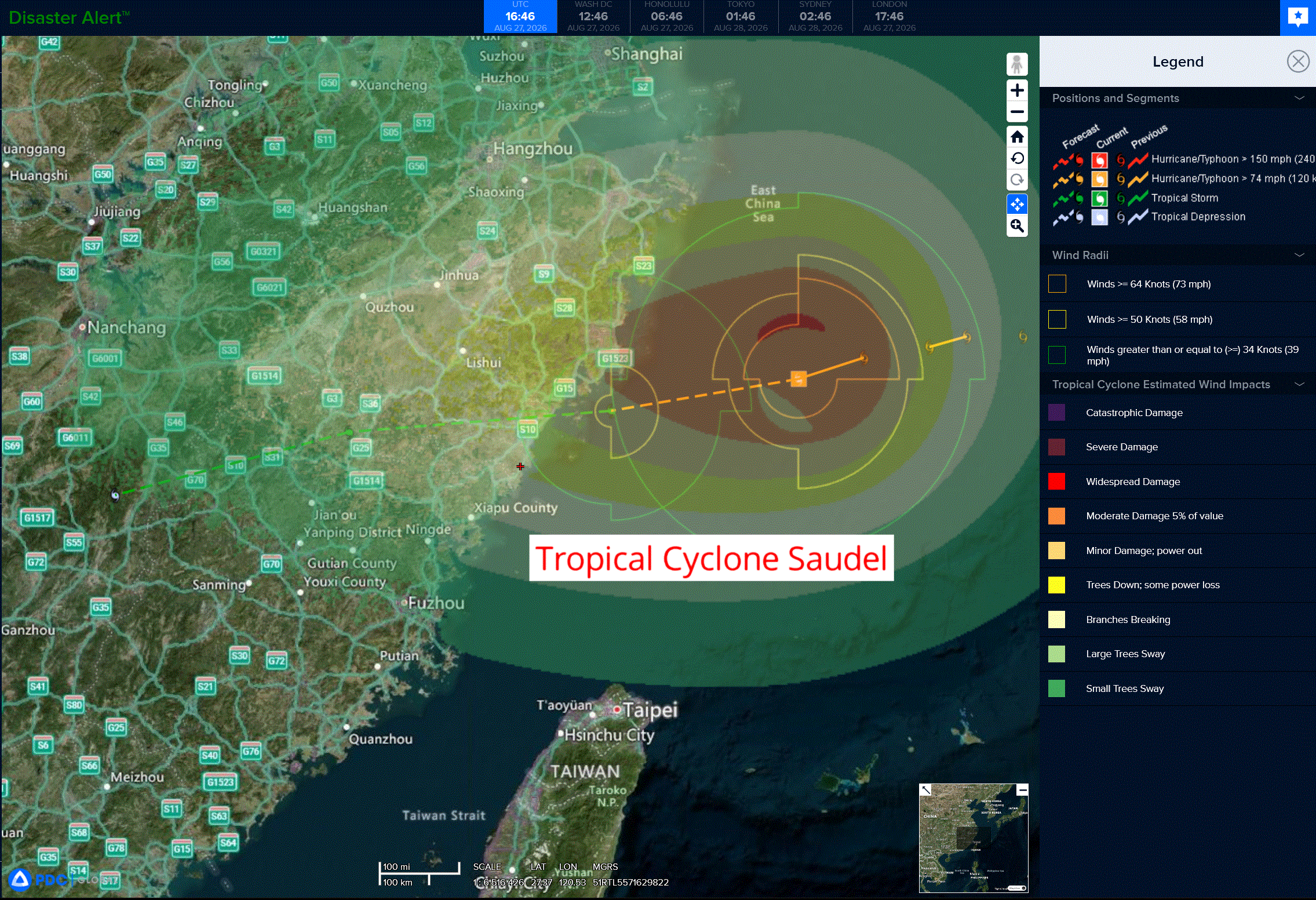Image resolution: width=1316 pixels, height=900 pixels.
Task: Click the Disaster Alert logo
Action: [69, 17]
